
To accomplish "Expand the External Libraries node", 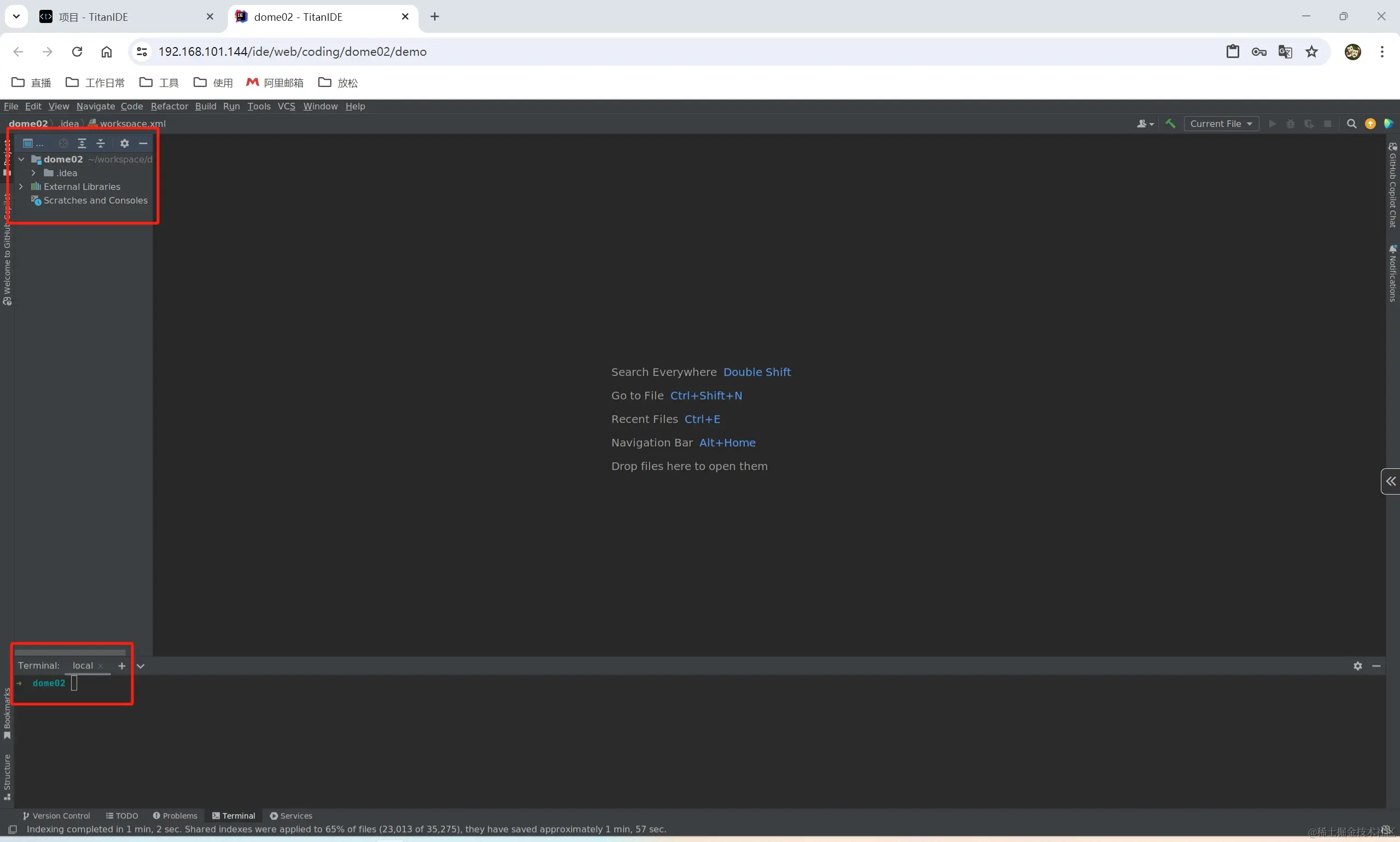I will pos(21,187).
